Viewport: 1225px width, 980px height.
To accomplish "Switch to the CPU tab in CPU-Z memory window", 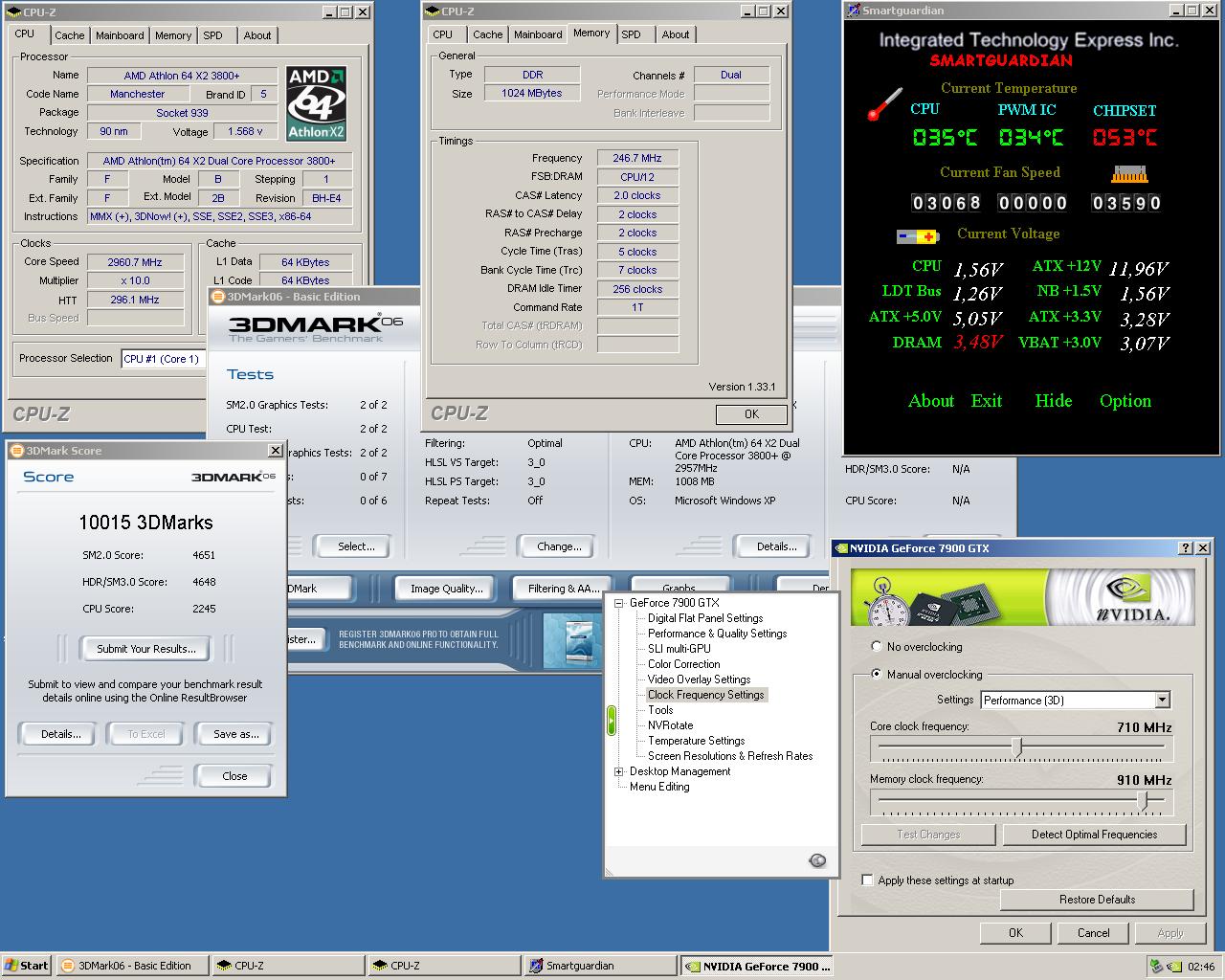I will (x=443, y=34).
